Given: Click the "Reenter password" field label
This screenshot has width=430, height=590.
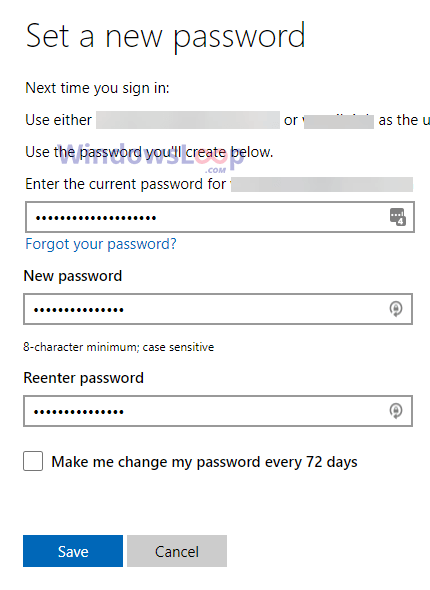Looking at the screenshot, I should 84,378.
